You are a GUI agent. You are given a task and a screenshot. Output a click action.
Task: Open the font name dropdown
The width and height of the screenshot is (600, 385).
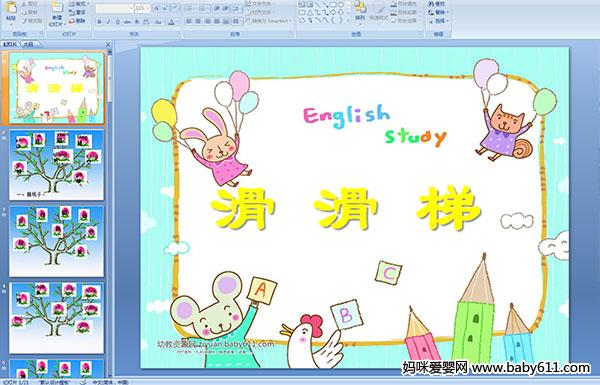pyautogui.click(x=131, y=8)
